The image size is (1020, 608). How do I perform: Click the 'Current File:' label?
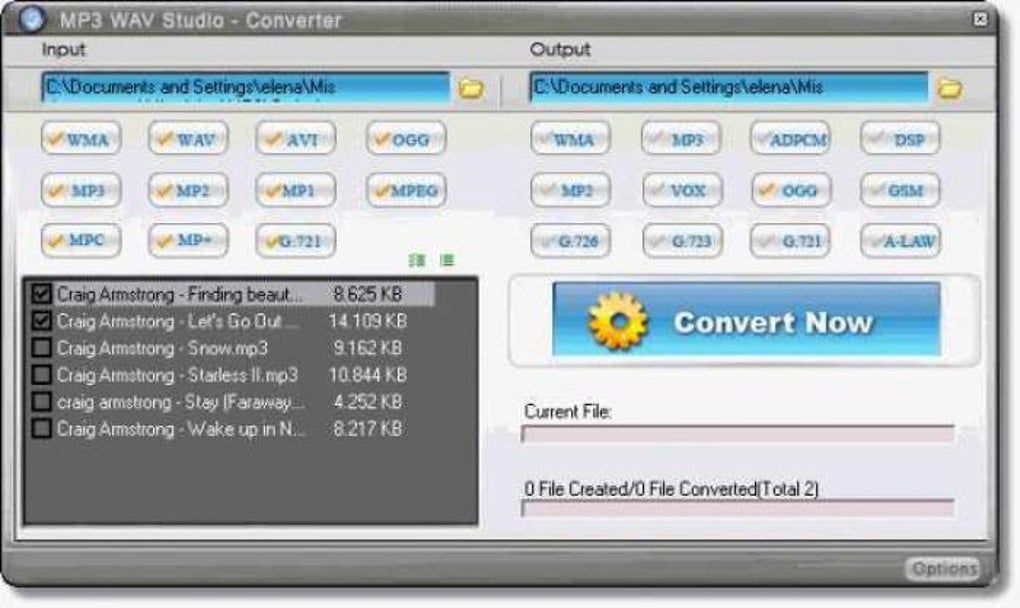568,412
